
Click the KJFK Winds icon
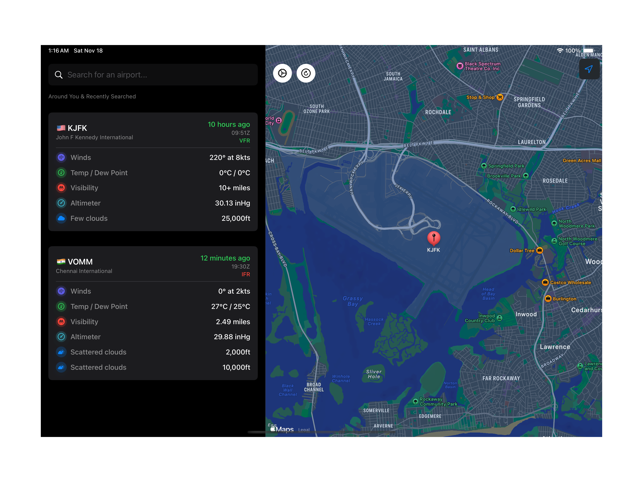point(61,157)
